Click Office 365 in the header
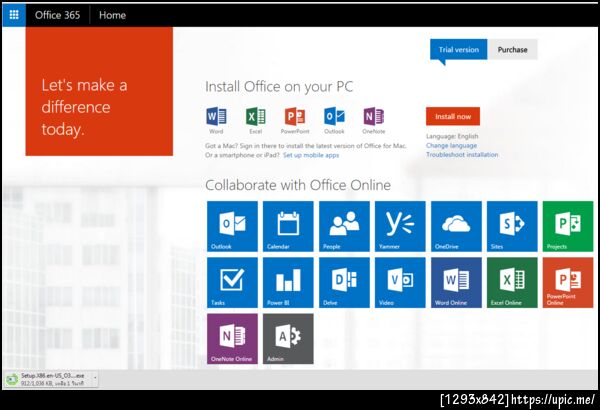This screenshot has height=410, width=600. 57,15
